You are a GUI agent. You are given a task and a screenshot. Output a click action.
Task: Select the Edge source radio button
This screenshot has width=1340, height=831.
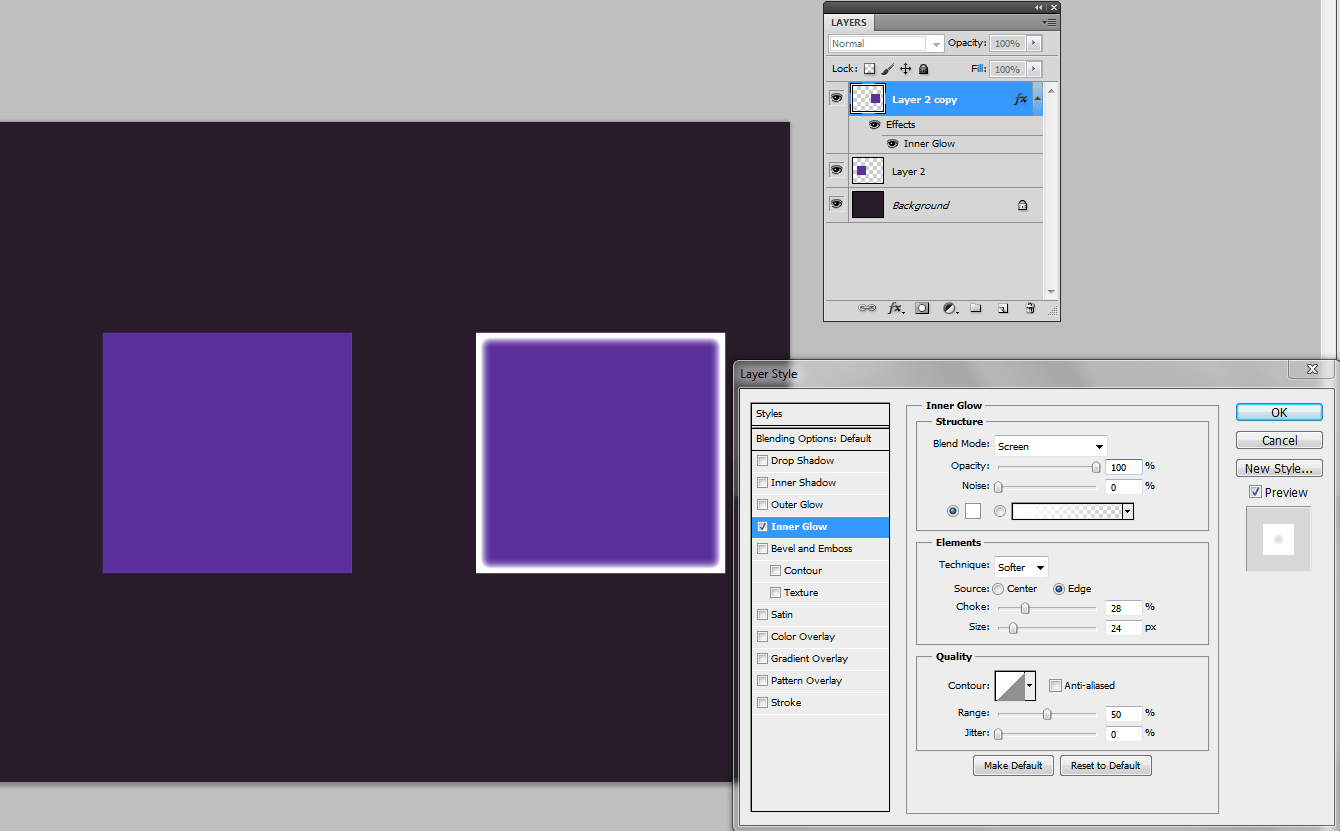coord(1059,589)
